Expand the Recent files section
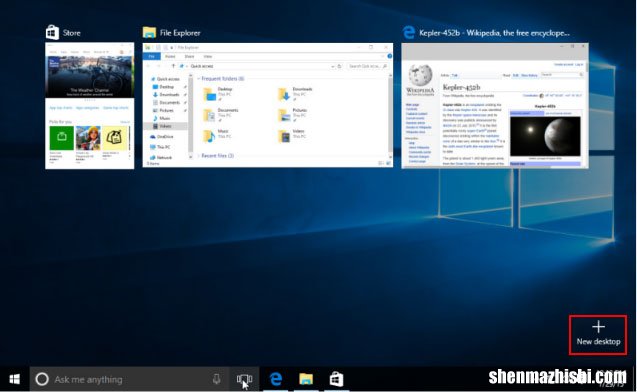This screenshot has height=392, width=637. pyautogui.click(x=199, y=156)
